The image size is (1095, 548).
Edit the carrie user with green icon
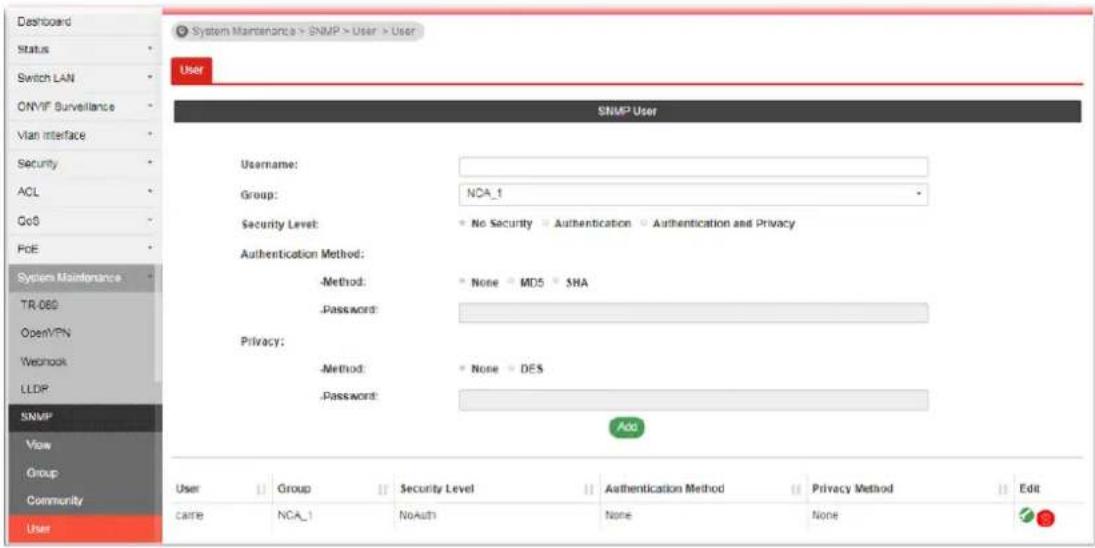click(1024, 516)
